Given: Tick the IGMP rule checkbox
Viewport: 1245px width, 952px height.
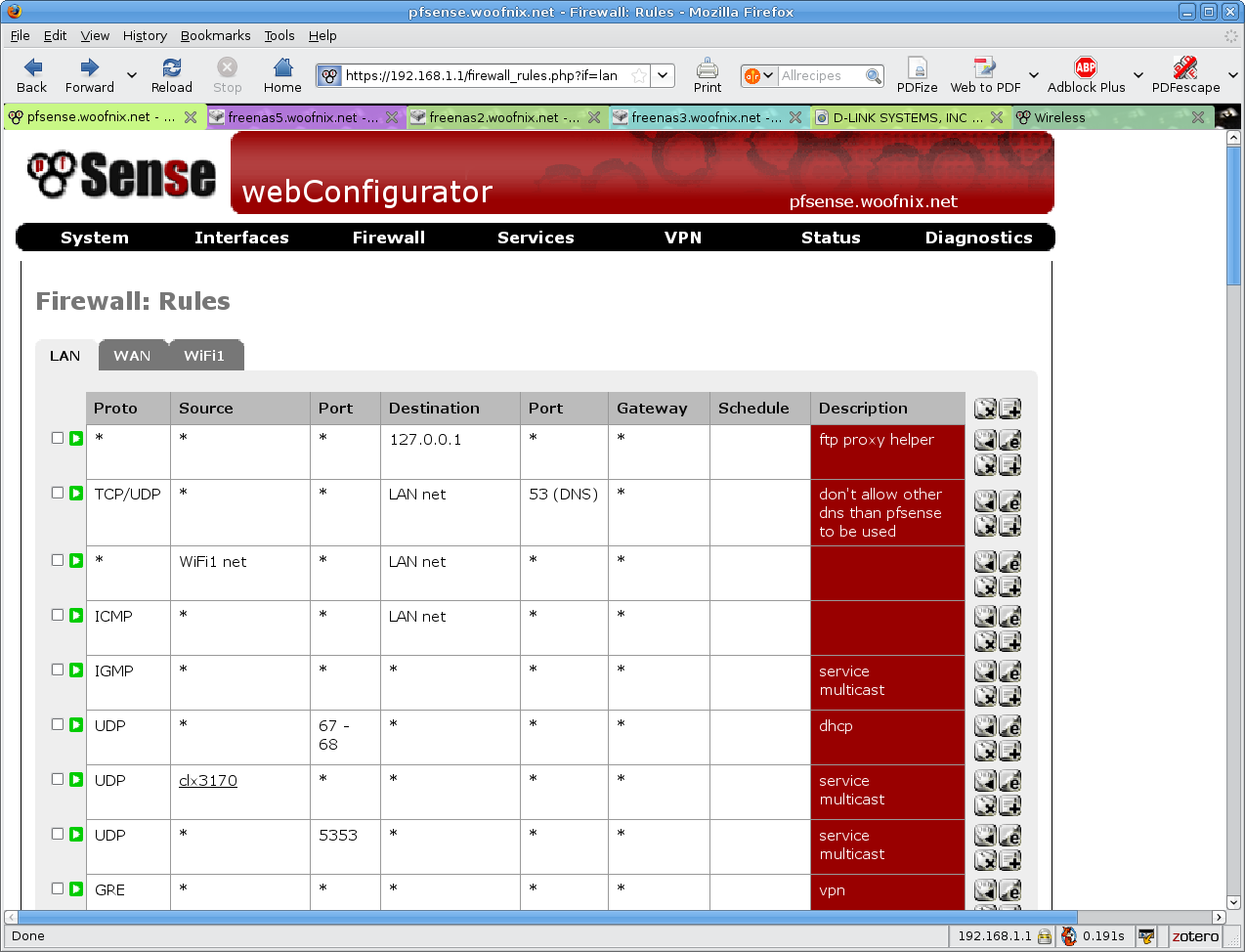Looking at the screenshot, I should coord(58,670).
